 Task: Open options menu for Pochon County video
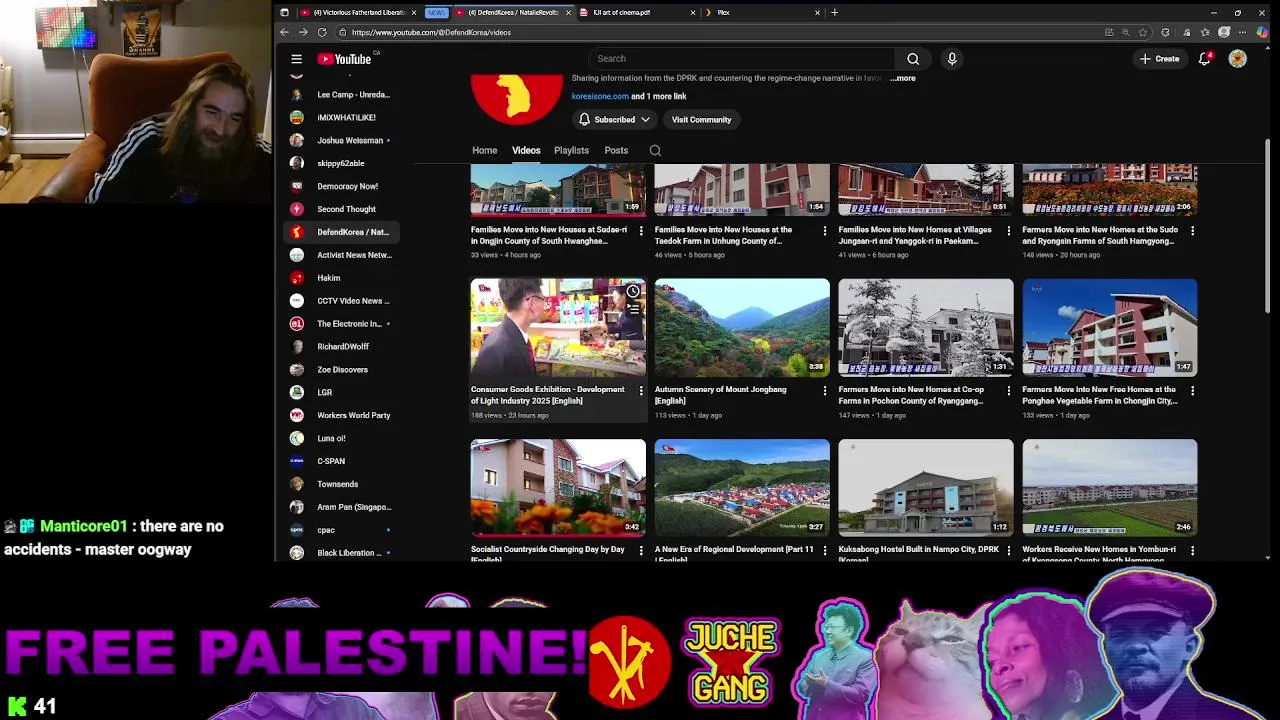click(1008, 390)
